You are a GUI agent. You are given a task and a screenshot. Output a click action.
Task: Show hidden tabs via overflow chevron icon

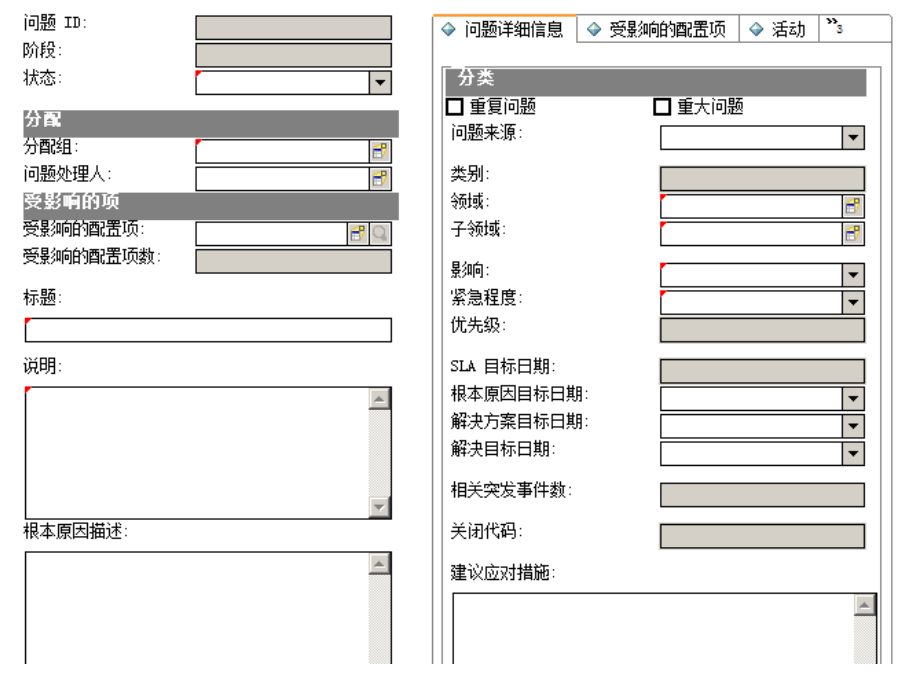point(832,28)
